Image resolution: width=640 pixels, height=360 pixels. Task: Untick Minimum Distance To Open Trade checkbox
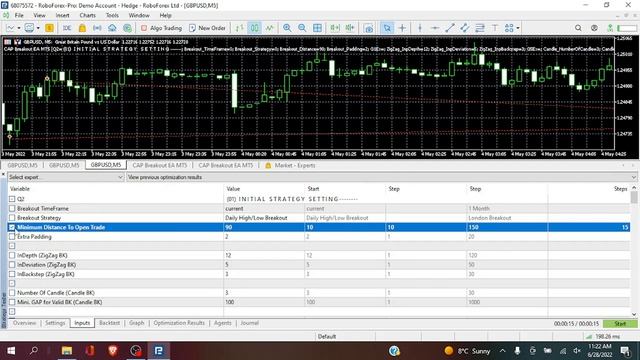point(12,227)
